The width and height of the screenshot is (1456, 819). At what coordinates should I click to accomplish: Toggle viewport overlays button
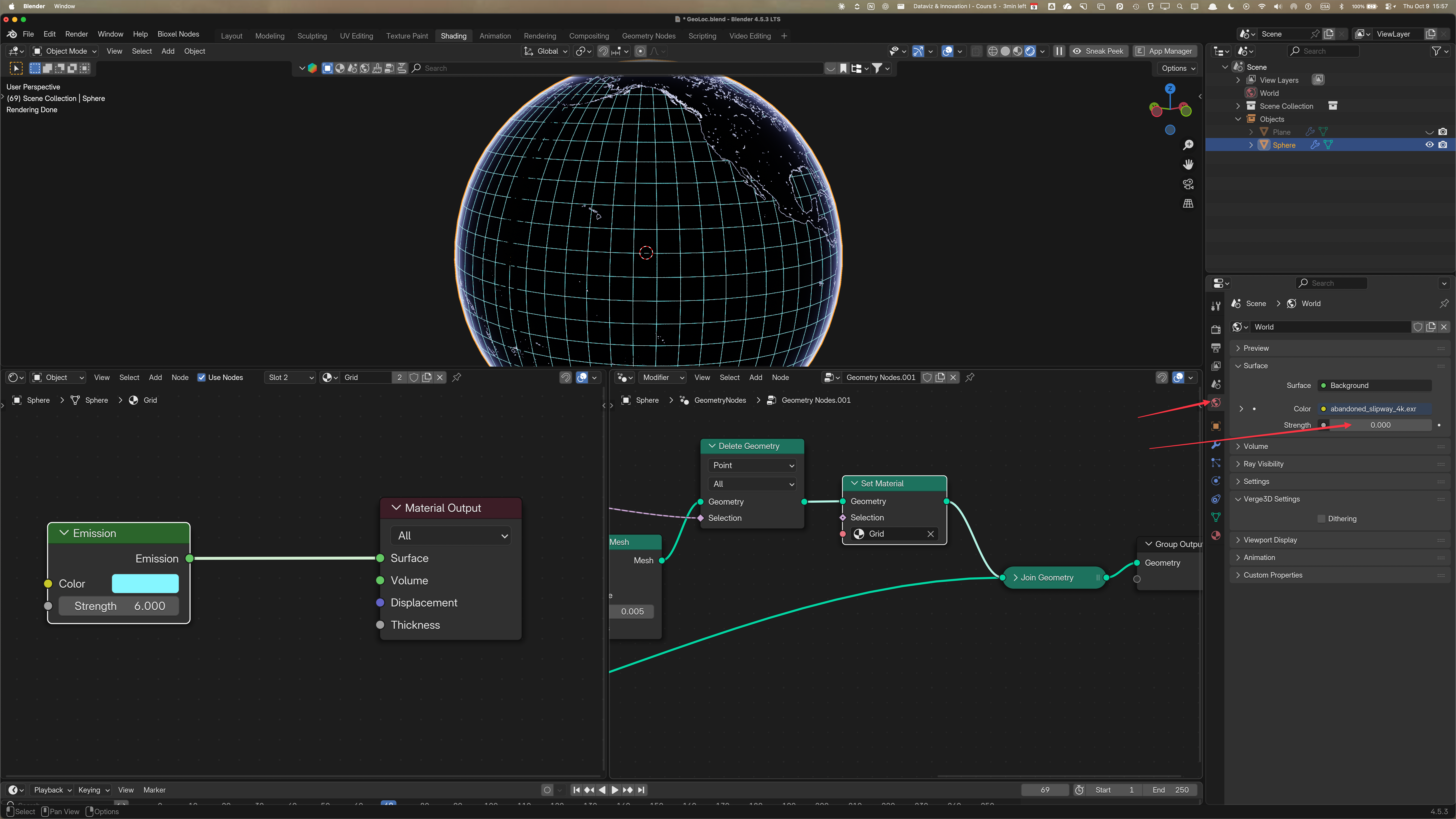(x=947, y=51)
